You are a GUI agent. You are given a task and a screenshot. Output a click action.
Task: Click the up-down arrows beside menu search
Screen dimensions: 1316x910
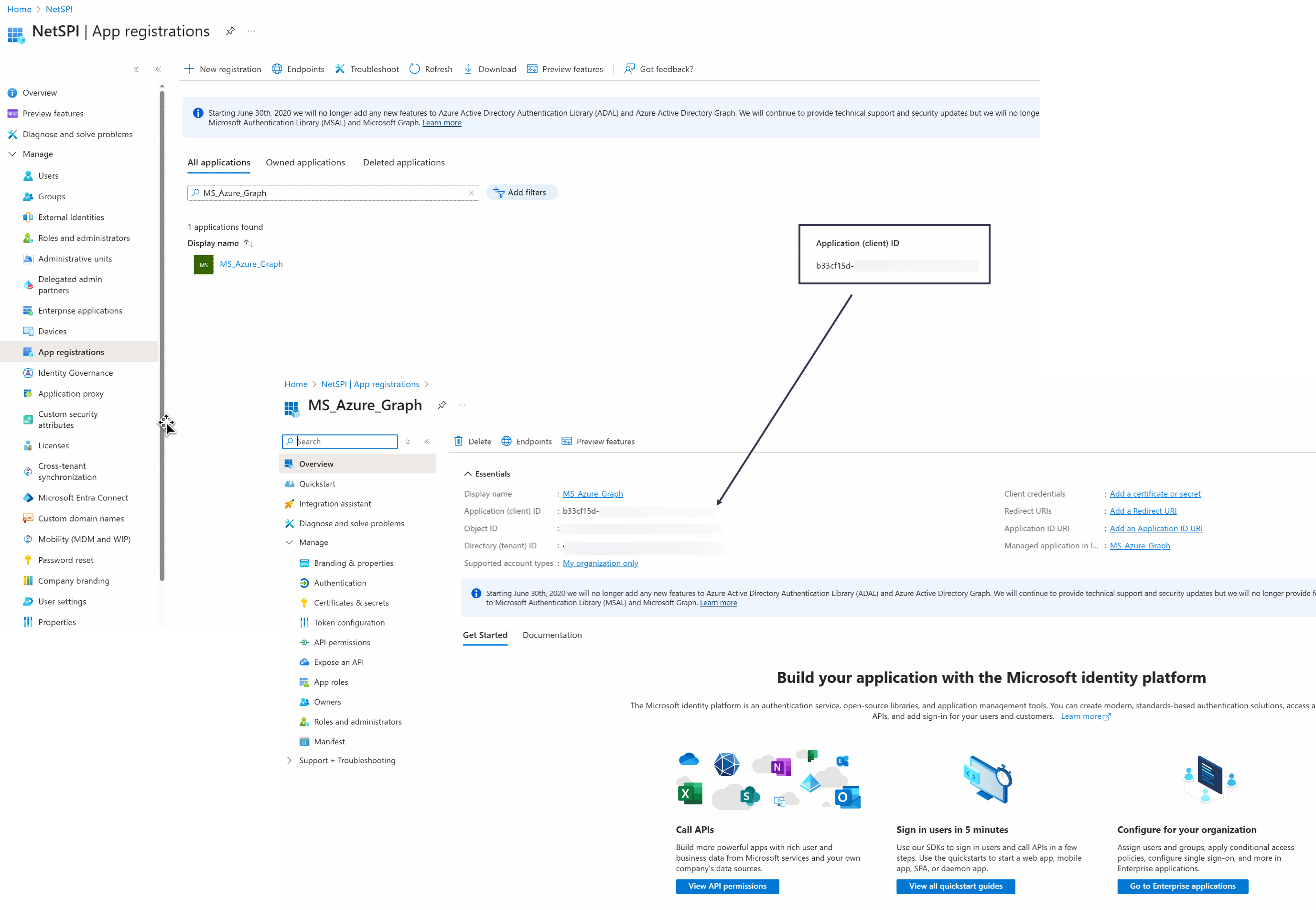tap(408, 441)
